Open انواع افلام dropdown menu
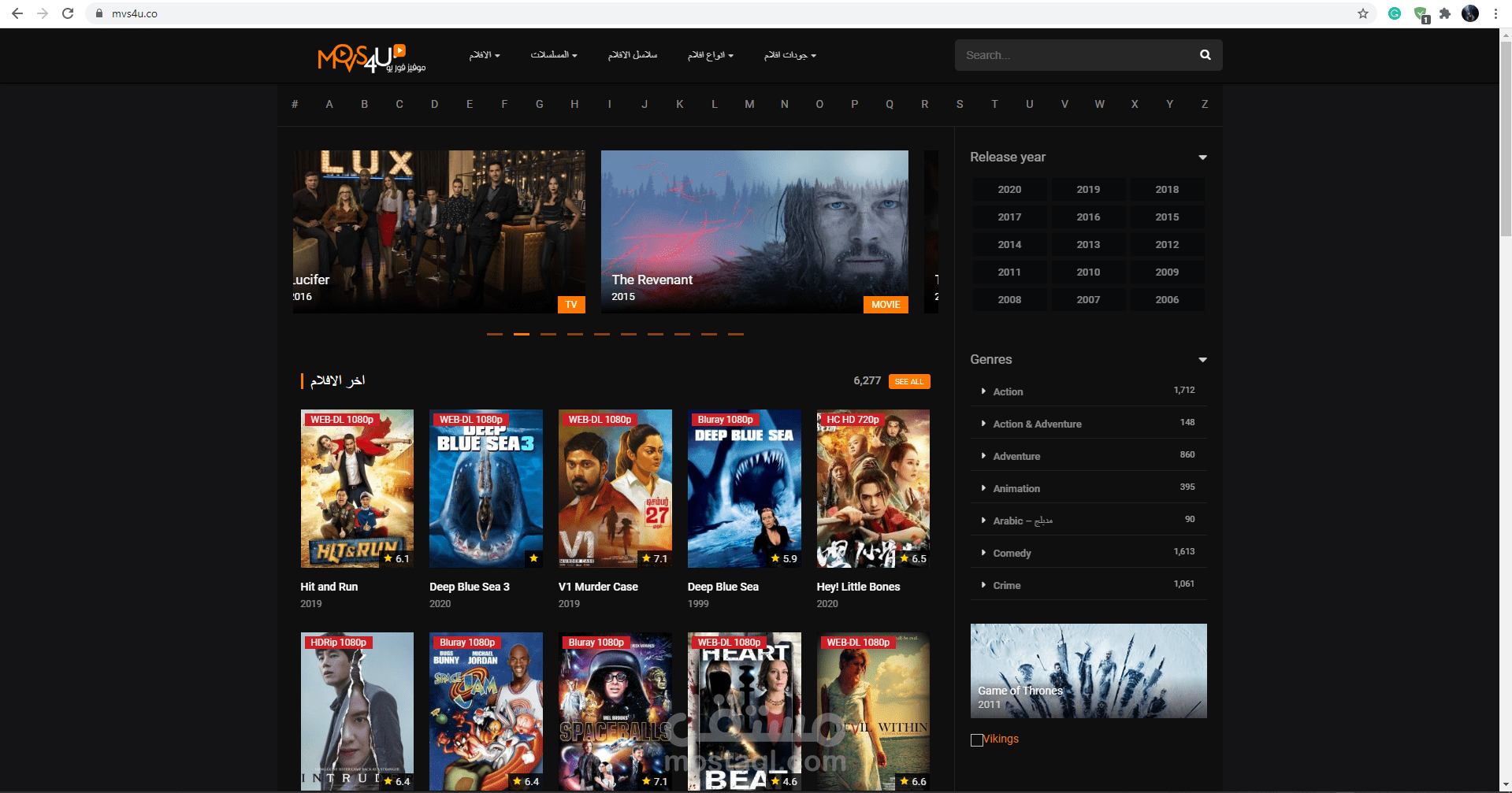This screenshot has height=793, width=1512. [x=711, y=55]
